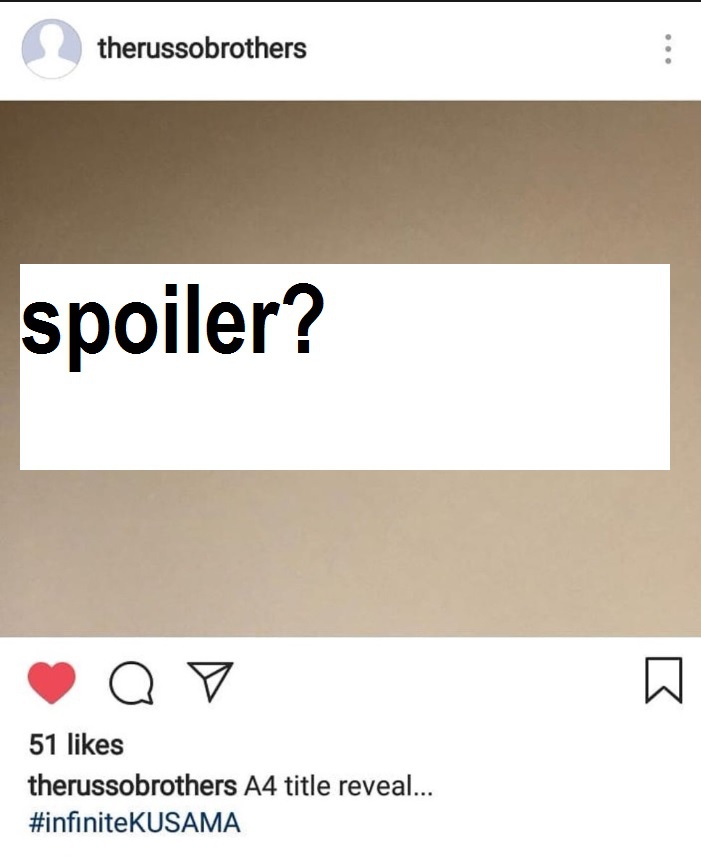Click the 'spoiler?' text in the image
The height and width of the screenshot is (857, 701).
(173, 325)
